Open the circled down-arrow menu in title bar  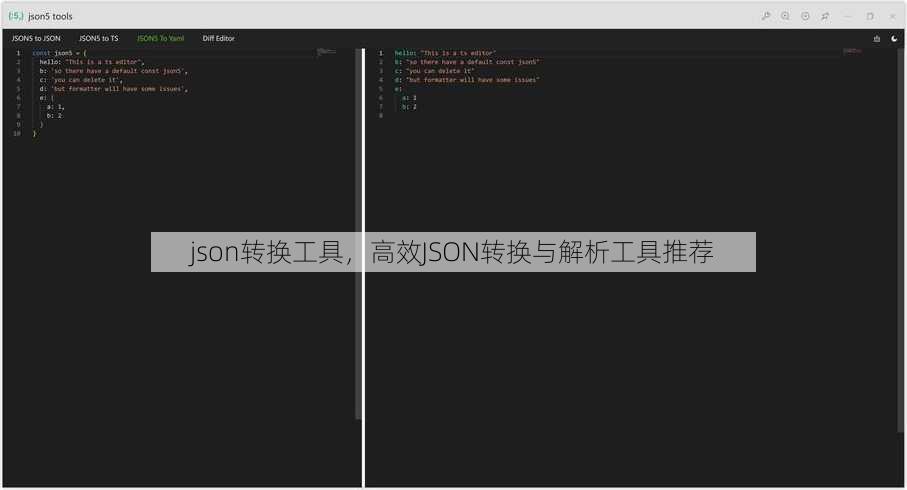(805, 16)
